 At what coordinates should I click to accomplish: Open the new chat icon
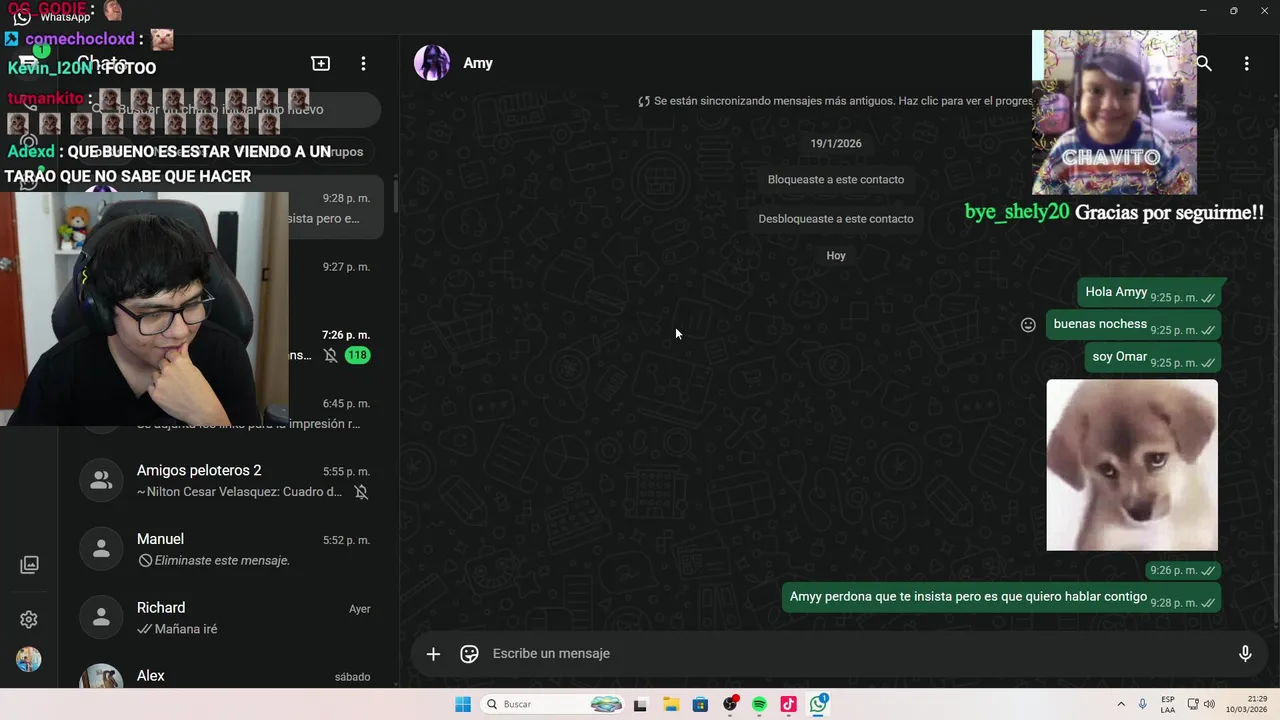pos(321,63)
